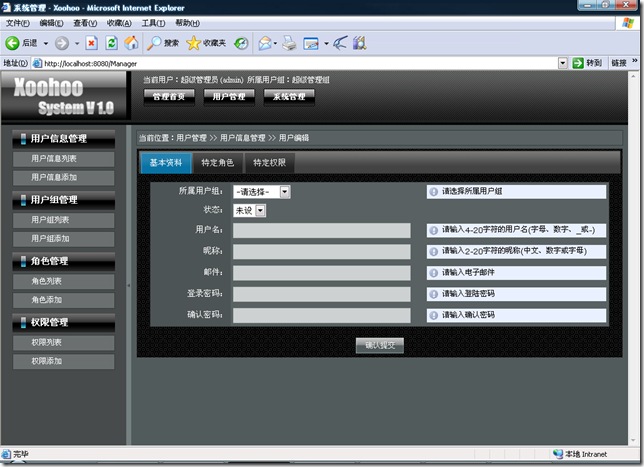The width and height of the screenshot is (644, 467).
Task: Switch to the 特定权限 tab
Action: tap(270, 162)
